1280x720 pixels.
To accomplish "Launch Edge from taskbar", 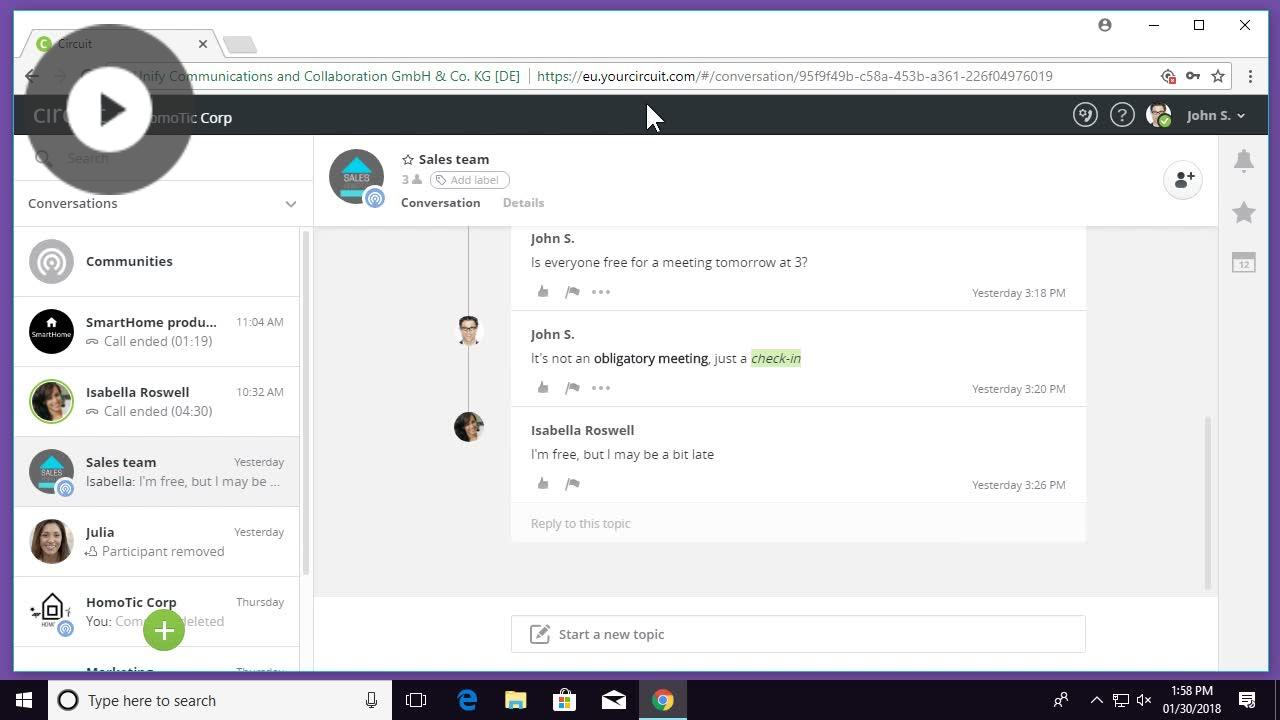I will [x=467, y=700].
